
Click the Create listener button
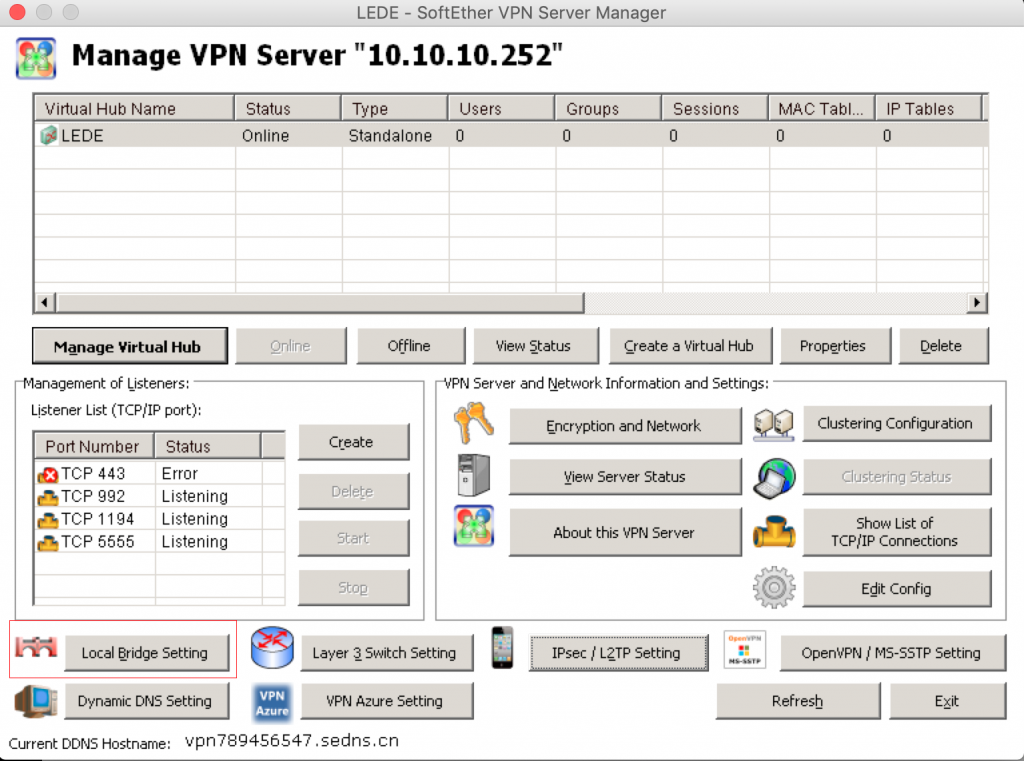[354, 442]
